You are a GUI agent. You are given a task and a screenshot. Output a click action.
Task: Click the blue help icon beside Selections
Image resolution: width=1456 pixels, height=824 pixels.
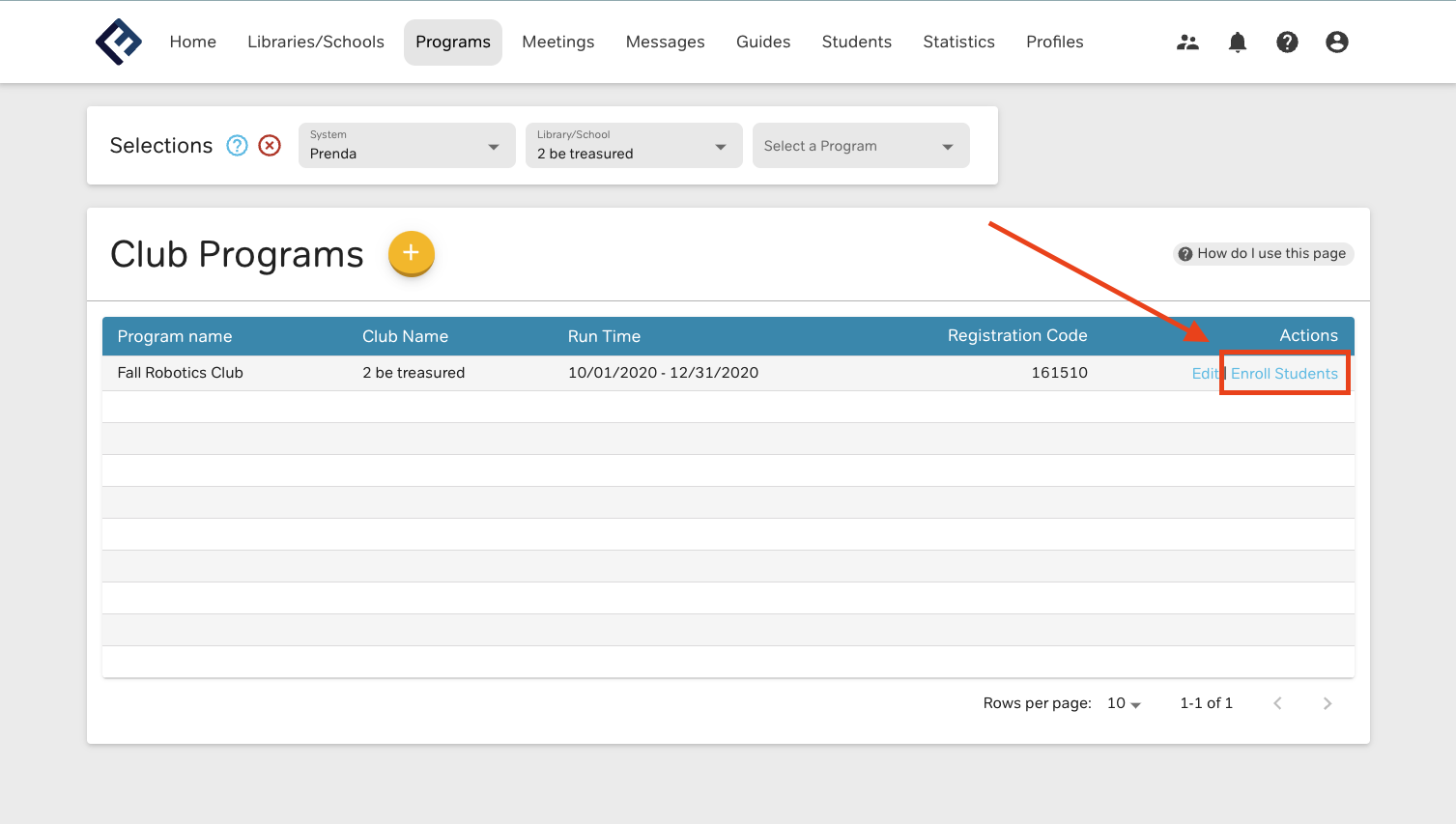click(237, 145)
